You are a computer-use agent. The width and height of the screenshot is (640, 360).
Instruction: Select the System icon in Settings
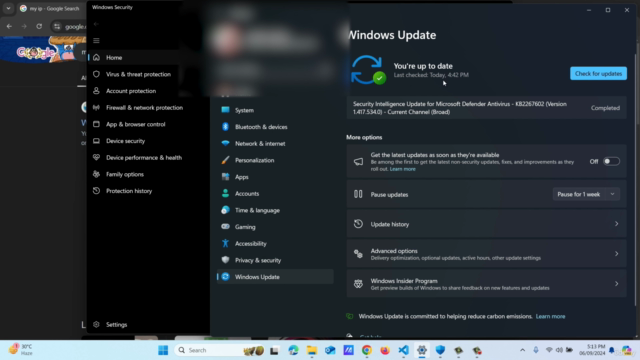(225, 110)
